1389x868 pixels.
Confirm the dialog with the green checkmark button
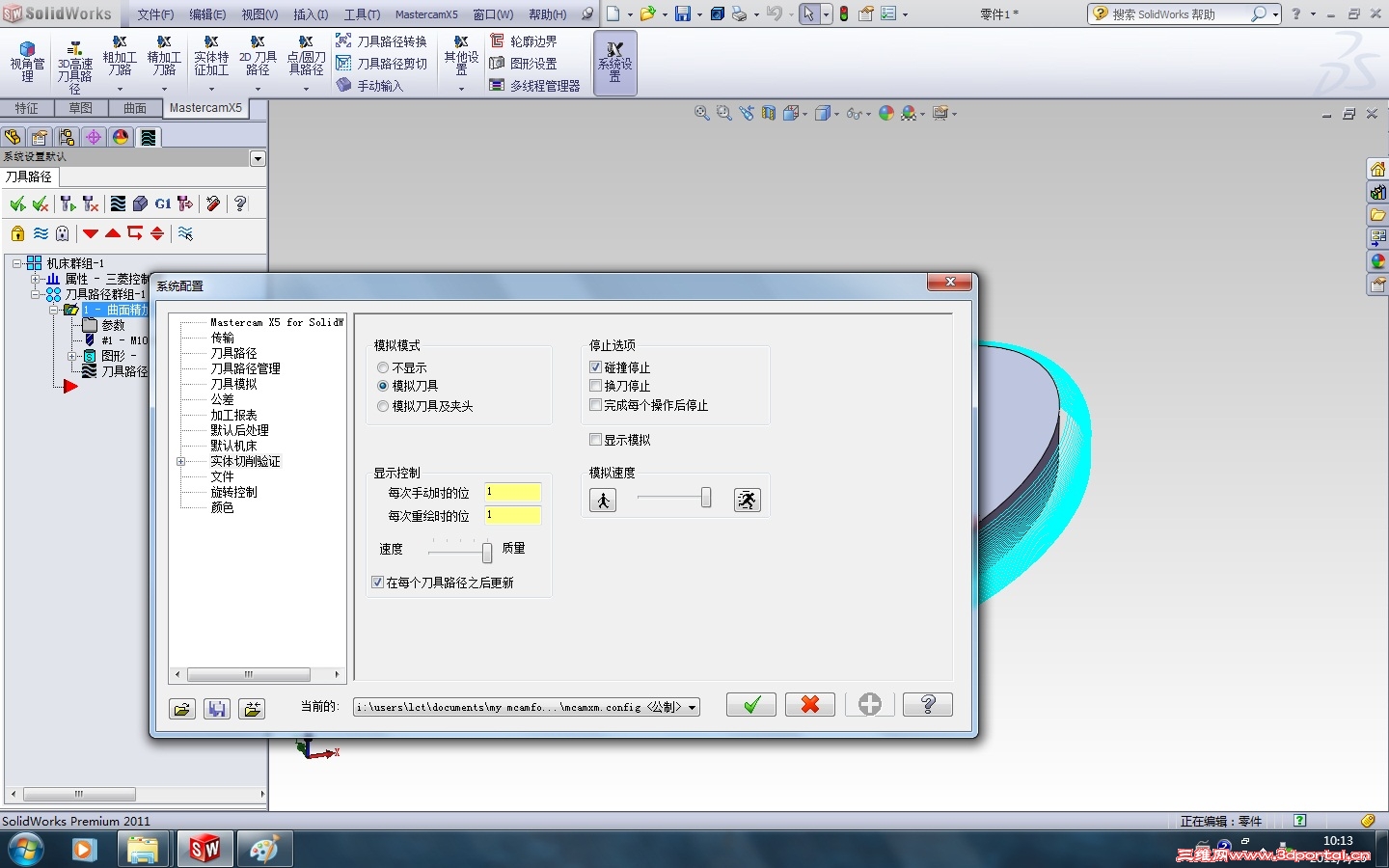[x=751, y=705]
